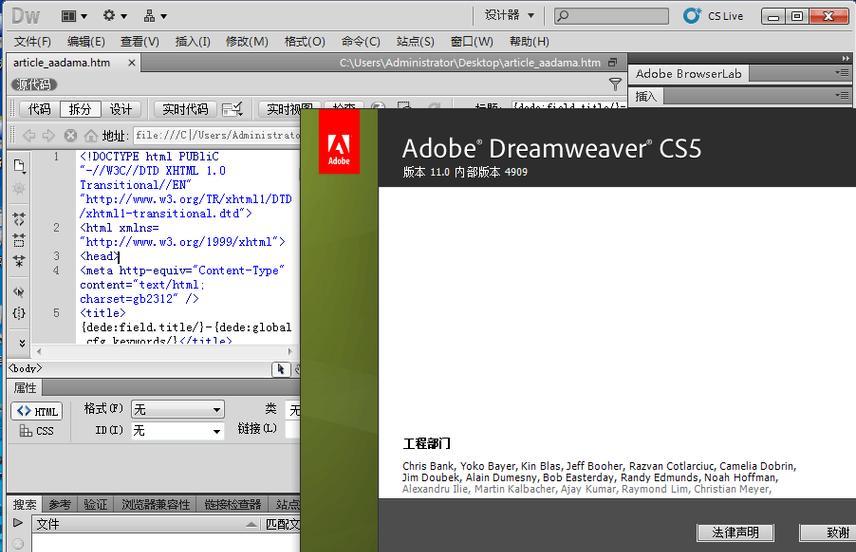Switch to Split (拆分) view
The image size is (856, 552).
pos(80,109)
